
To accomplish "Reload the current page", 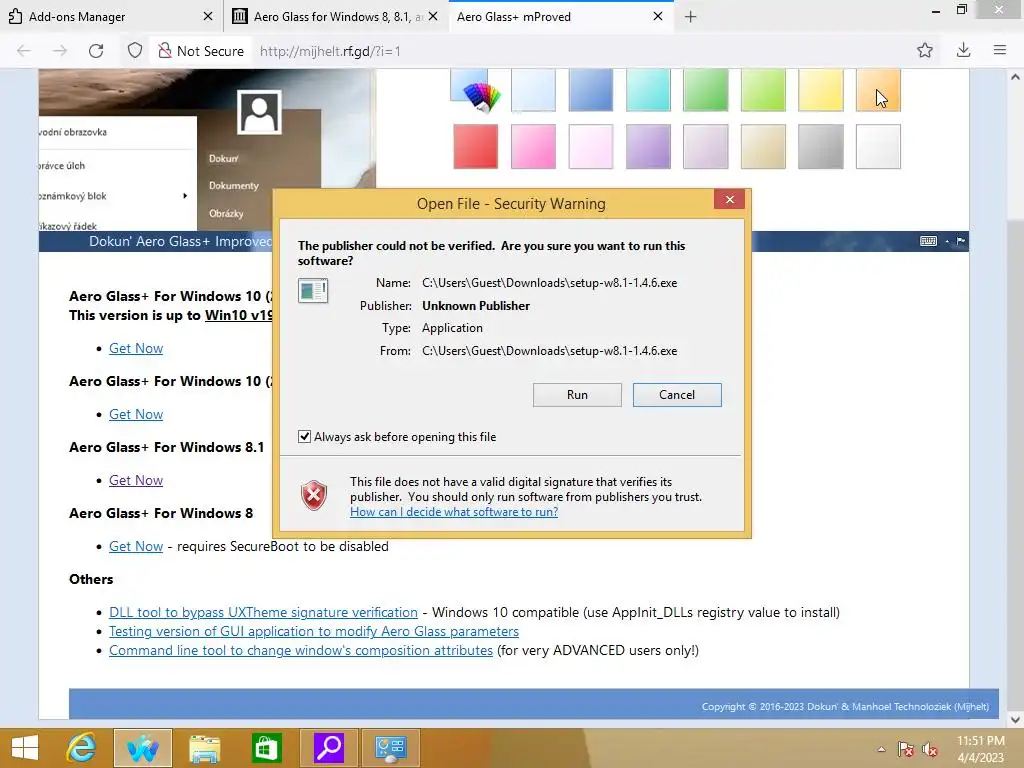I will (x=96, y=51).
